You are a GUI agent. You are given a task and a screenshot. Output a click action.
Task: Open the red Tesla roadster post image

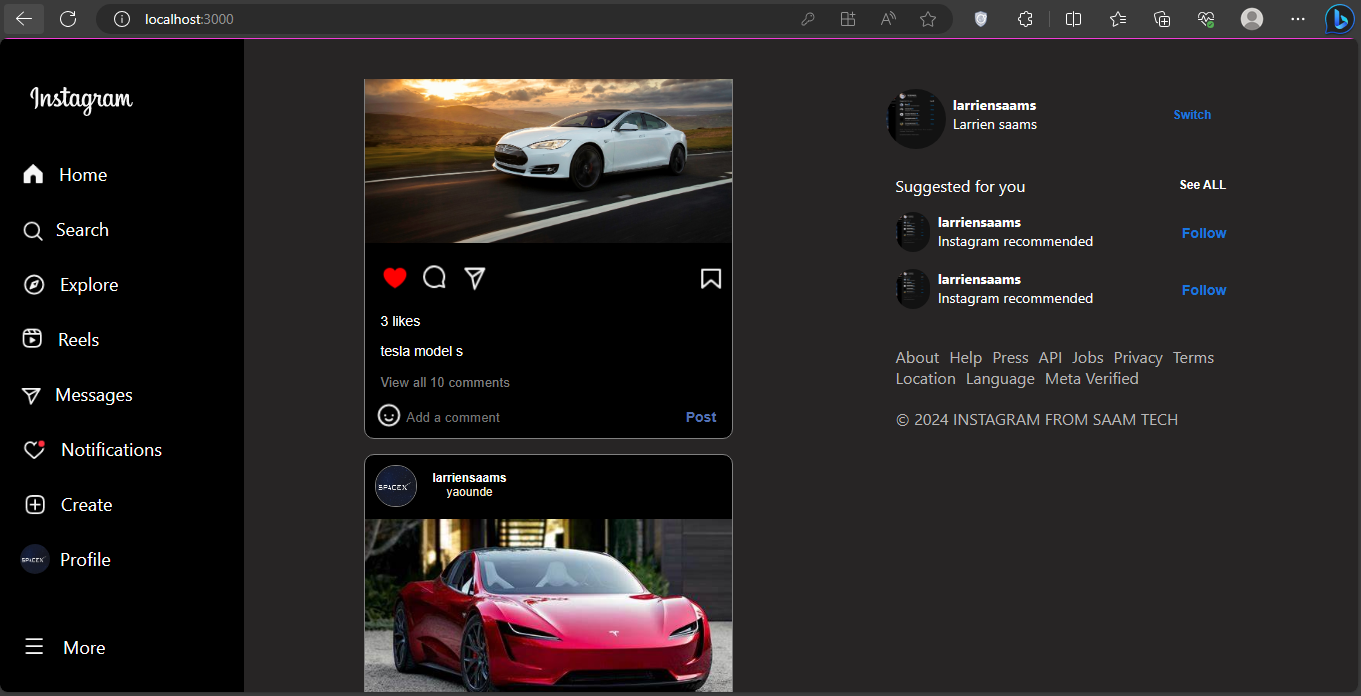[548, 605]
